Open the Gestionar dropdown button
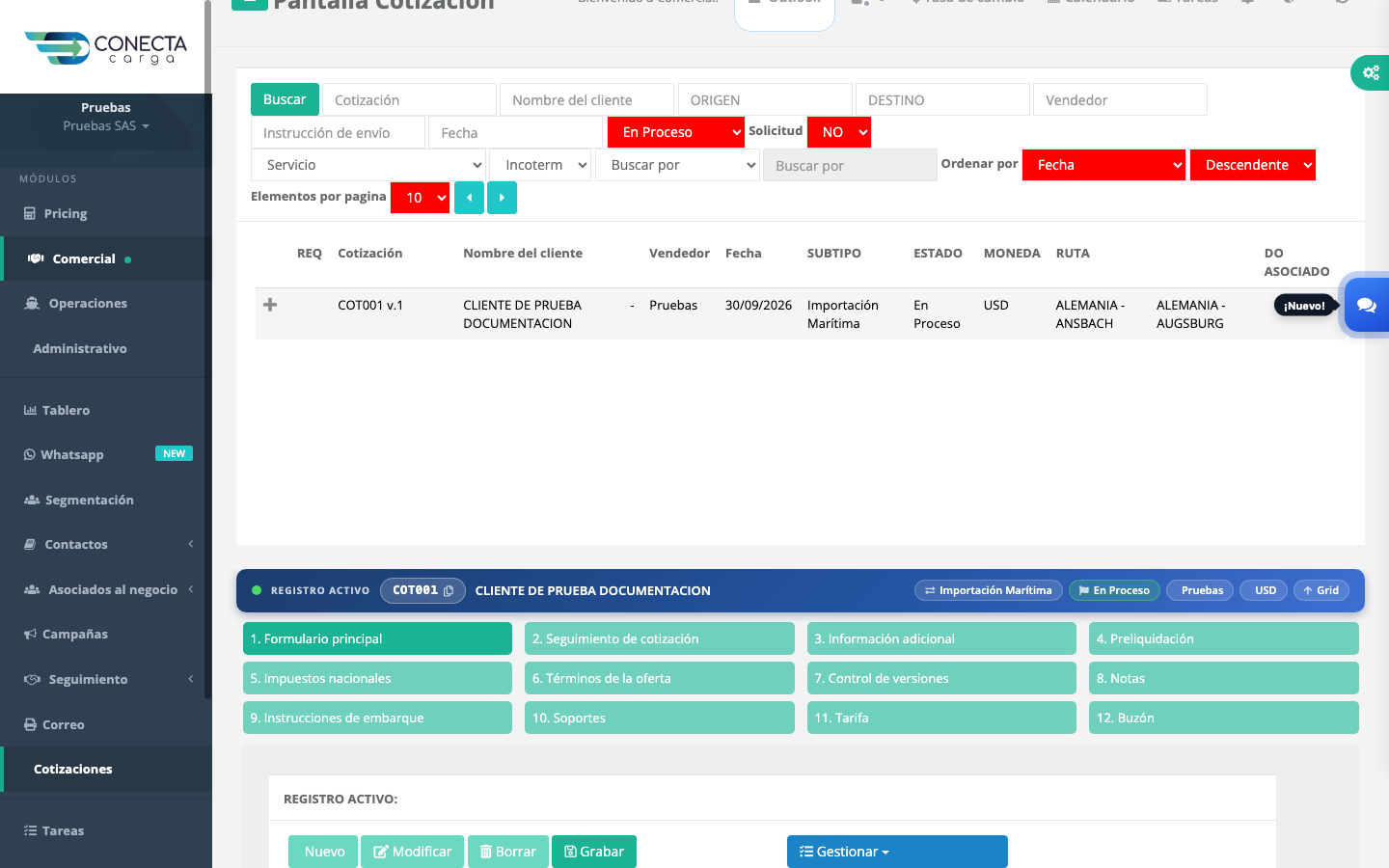Viewport: 1389px width, 868px height. (x=897, y=852)
